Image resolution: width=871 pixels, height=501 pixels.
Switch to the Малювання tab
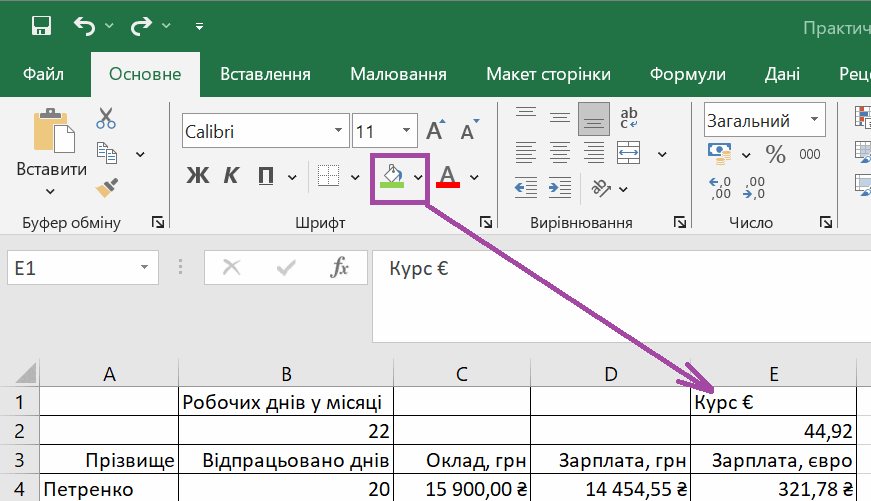pos(398,74)
